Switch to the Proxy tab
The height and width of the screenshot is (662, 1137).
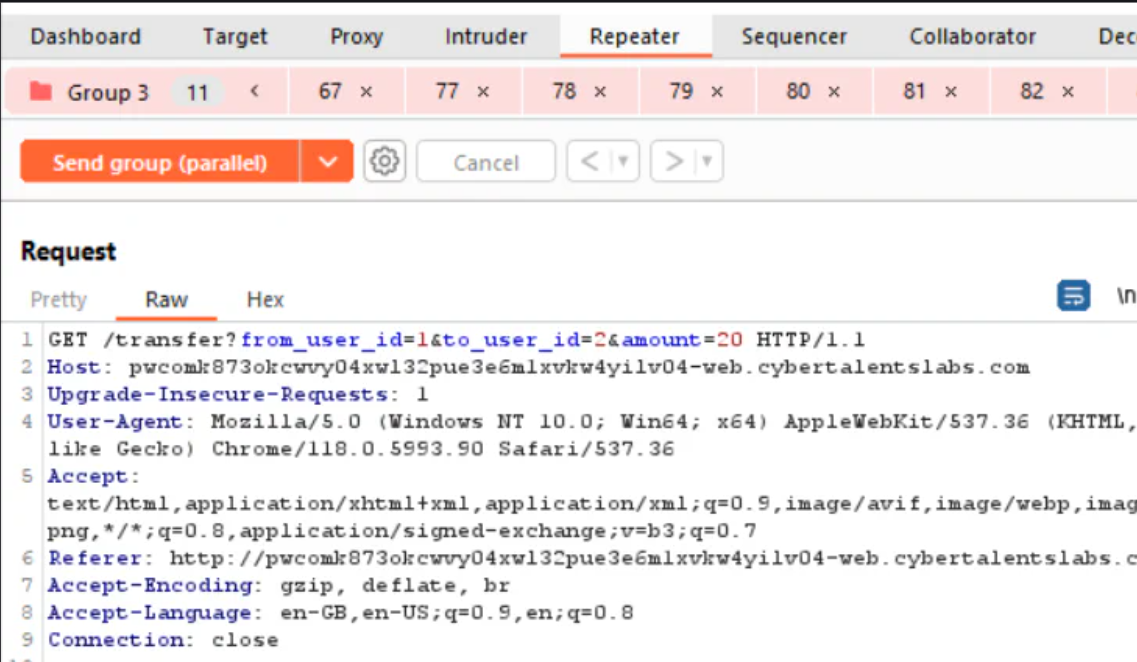356,37
